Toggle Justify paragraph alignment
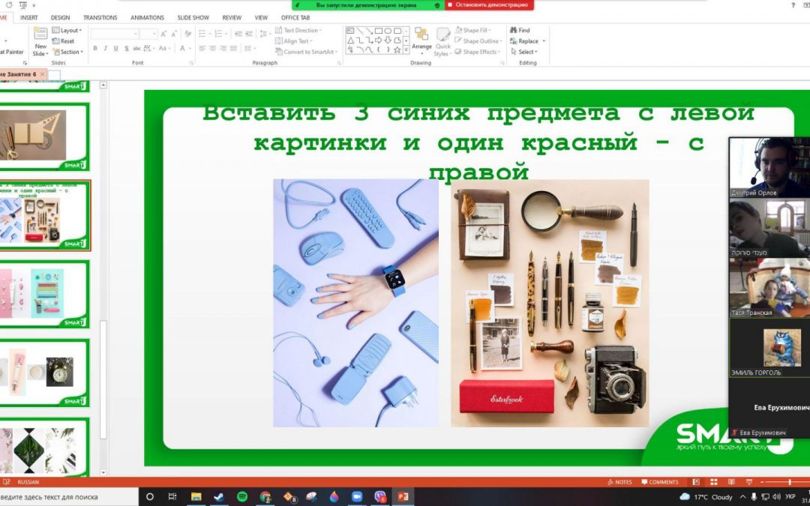 (x=233, y=49)
